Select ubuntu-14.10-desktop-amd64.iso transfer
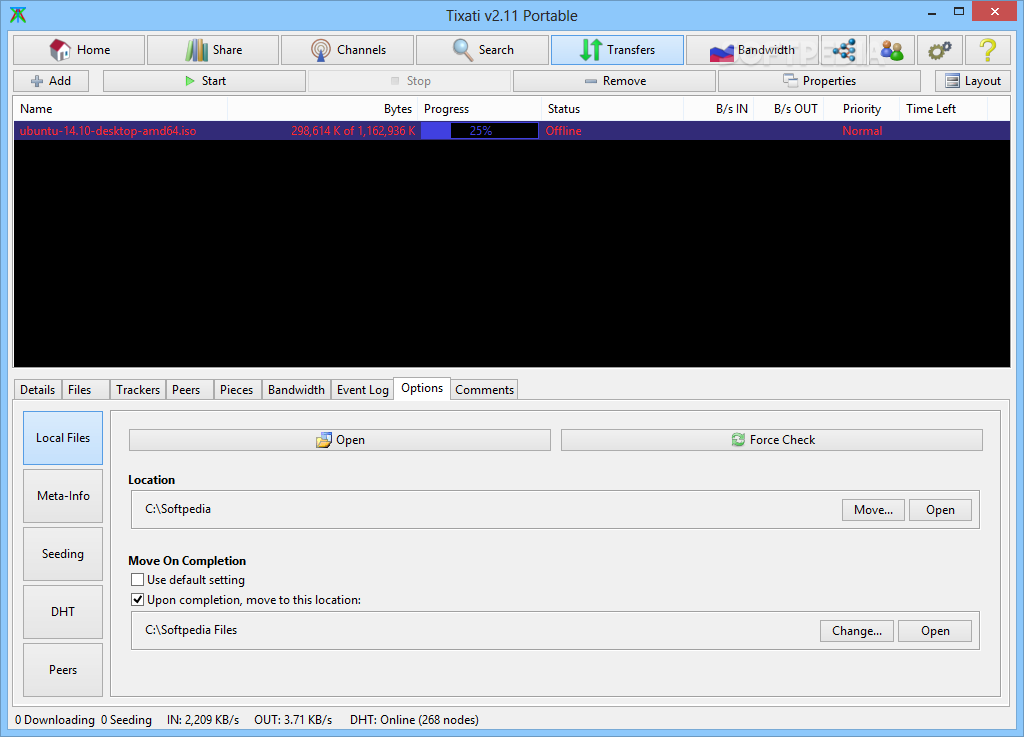 pos(511,131)
